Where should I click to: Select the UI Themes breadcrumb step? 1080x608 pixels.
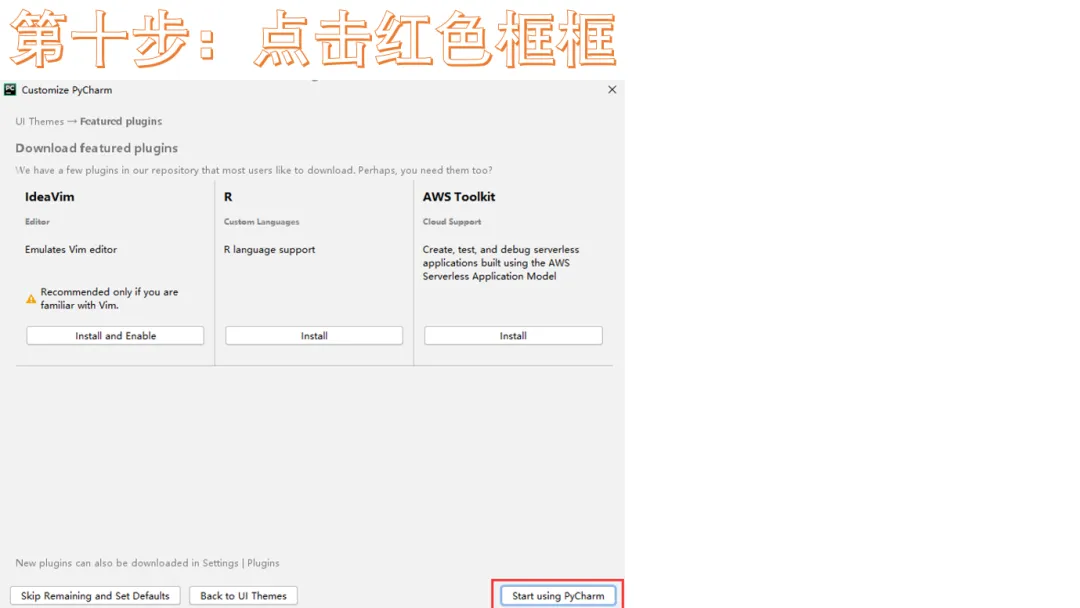coord(39,121)
